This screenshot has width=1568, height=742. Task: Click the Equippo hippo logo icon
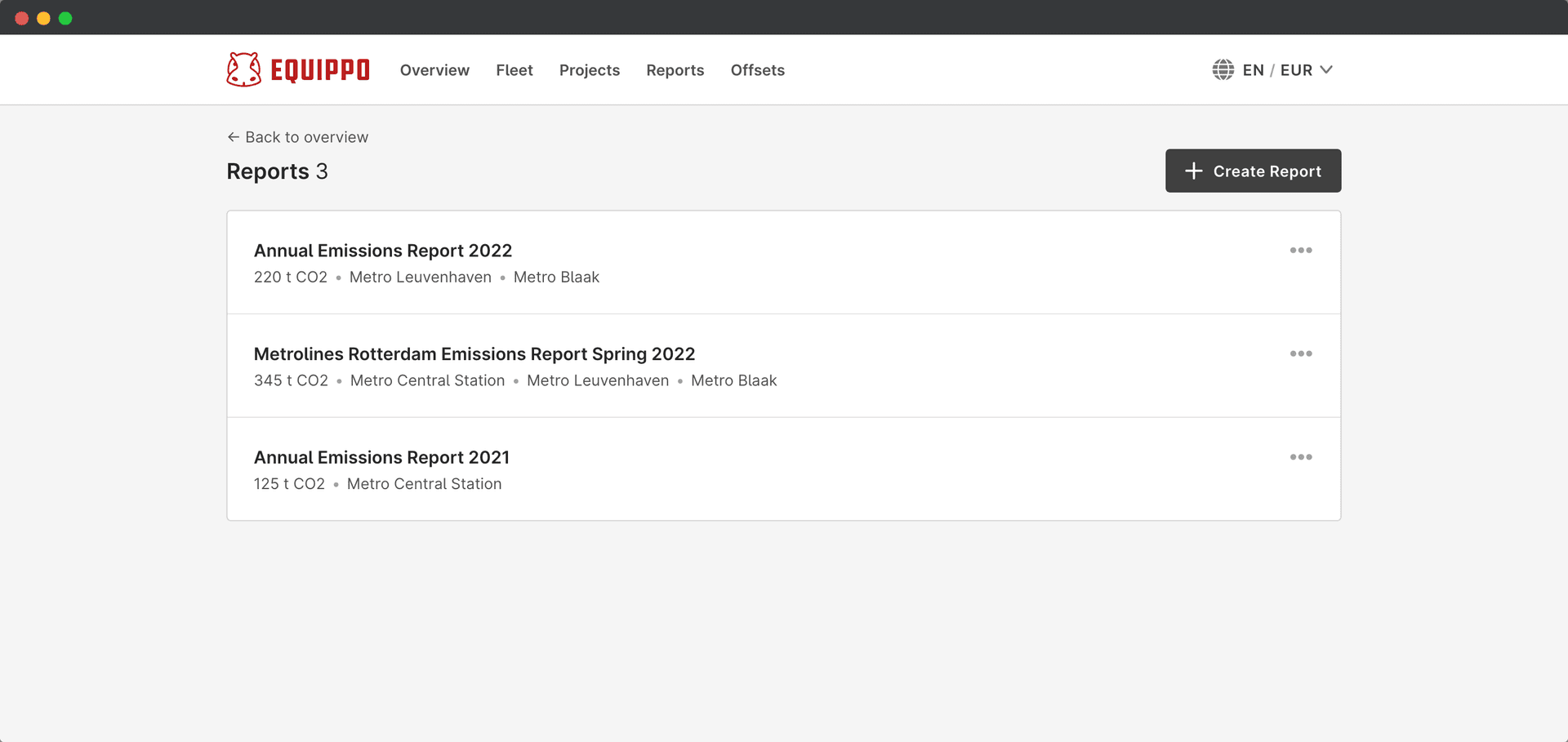(x=243, y=69)
